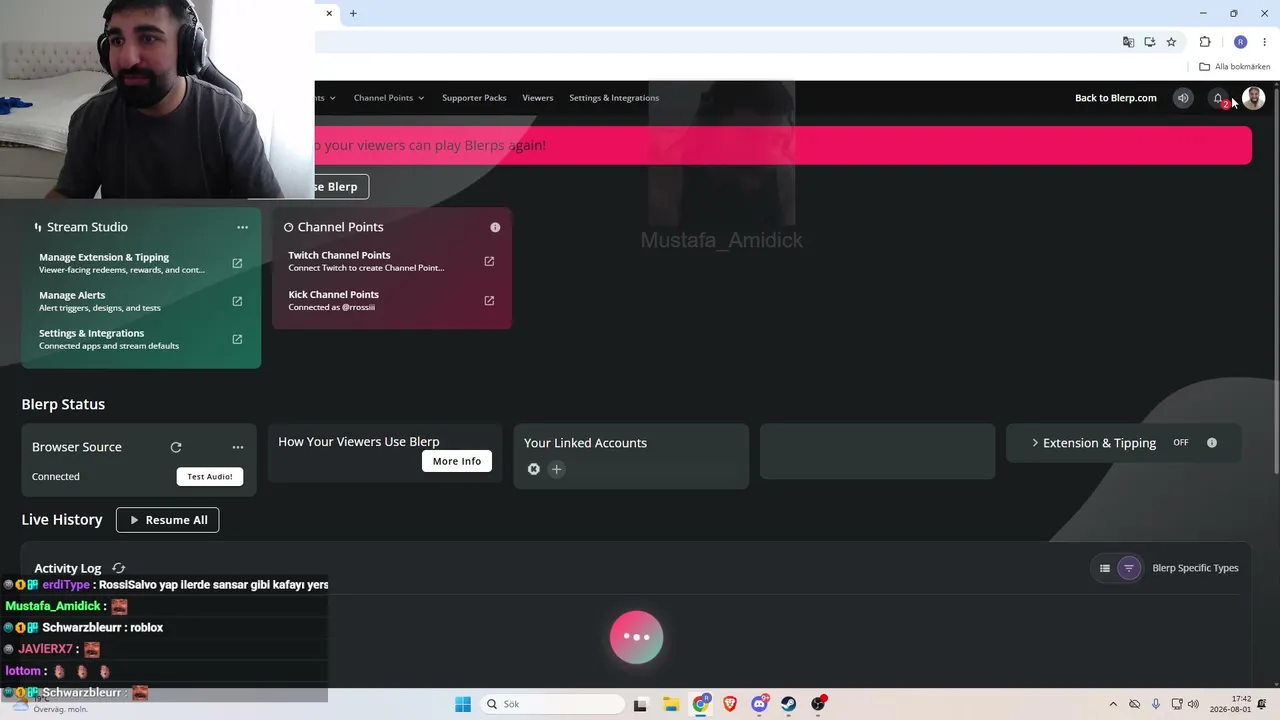1280x720 pixels.
Task: Show hidden system tray icons
Action: (x=1113, y=704)
